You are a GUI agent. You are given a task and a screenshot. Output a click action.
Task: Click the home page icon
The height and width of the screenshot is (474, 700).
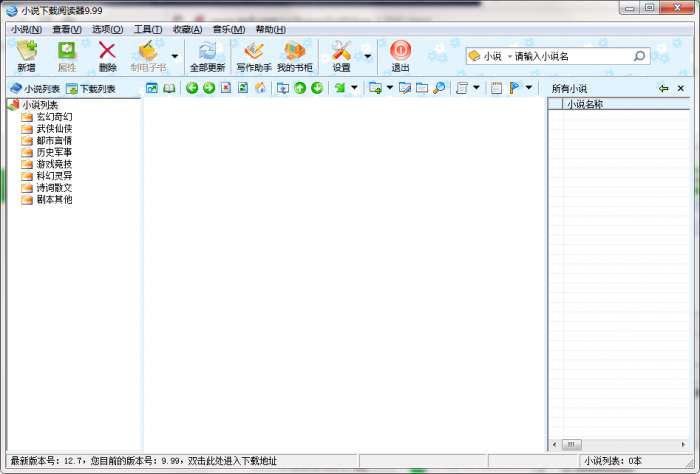pyautogui.click(x=260, y=88)
